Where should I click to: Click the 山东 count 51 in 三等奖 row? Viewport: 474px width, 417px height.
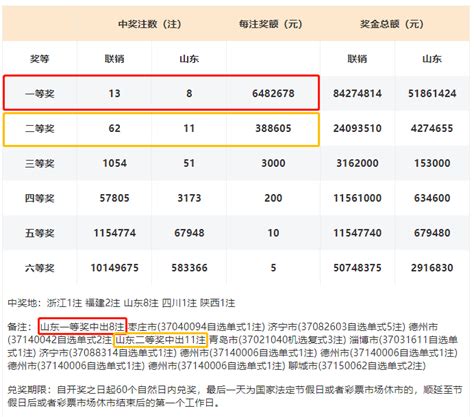click(x=189, y=163)
